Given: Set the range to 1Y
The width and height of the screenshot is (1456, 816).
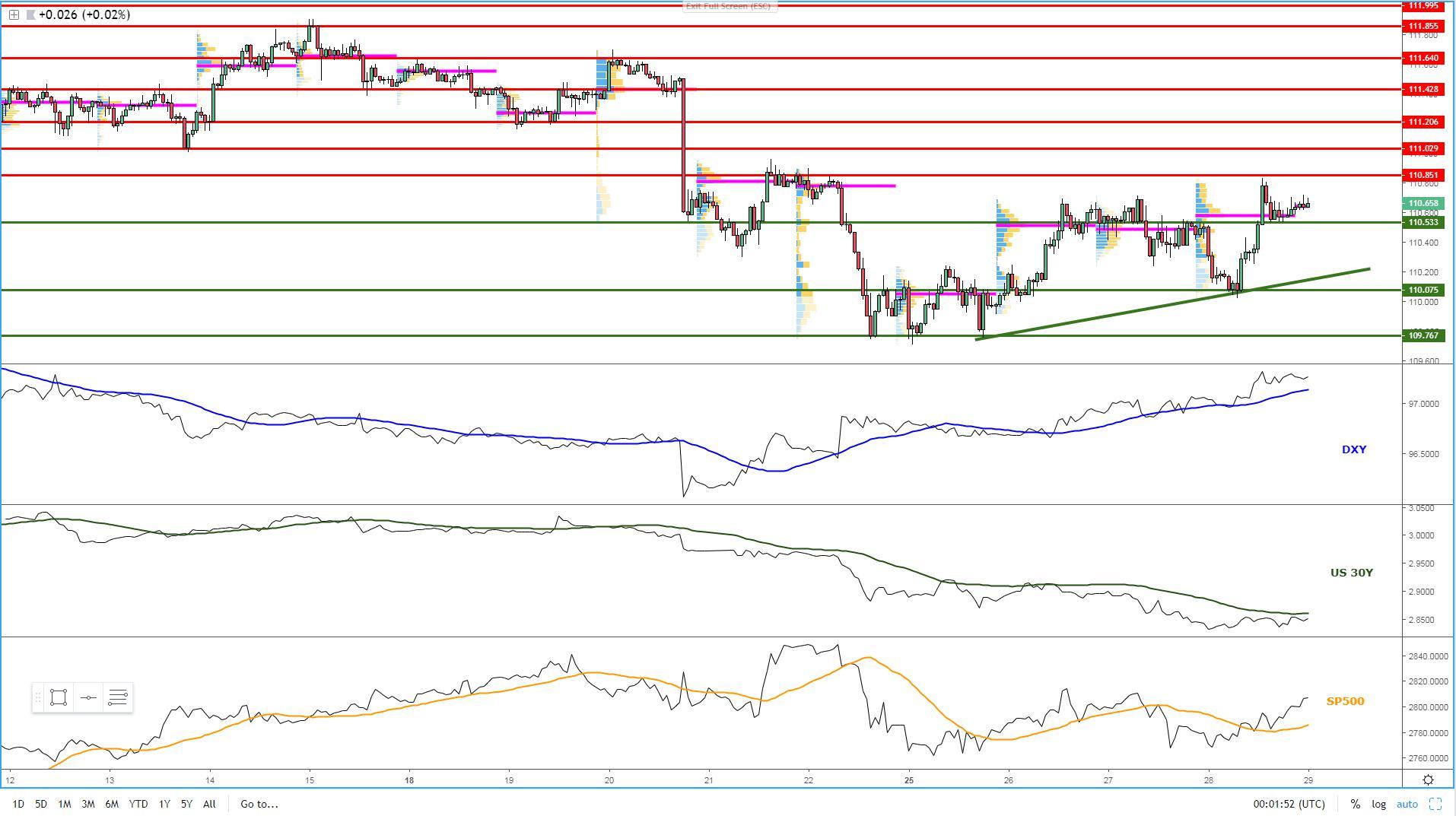Looking at the screenshot, I should (x=164, y=804).
